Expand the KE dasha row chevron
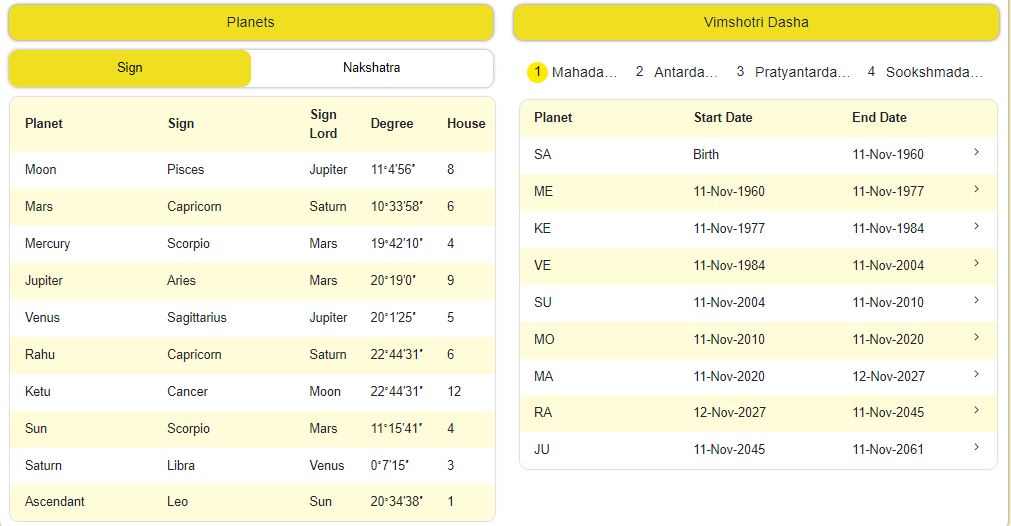Screen dimensions: 1011x526 coord(976,226)
